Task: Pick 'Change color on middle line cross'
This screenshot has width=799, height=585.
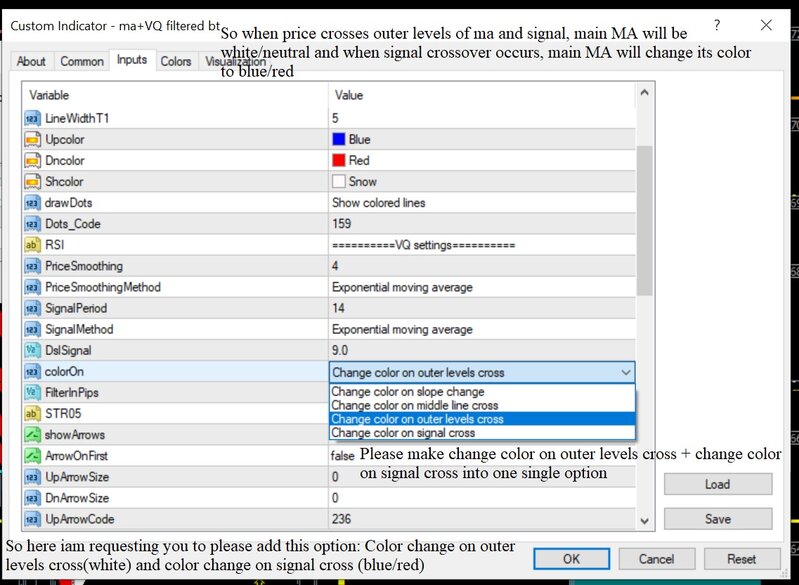Action: (414, 406)
